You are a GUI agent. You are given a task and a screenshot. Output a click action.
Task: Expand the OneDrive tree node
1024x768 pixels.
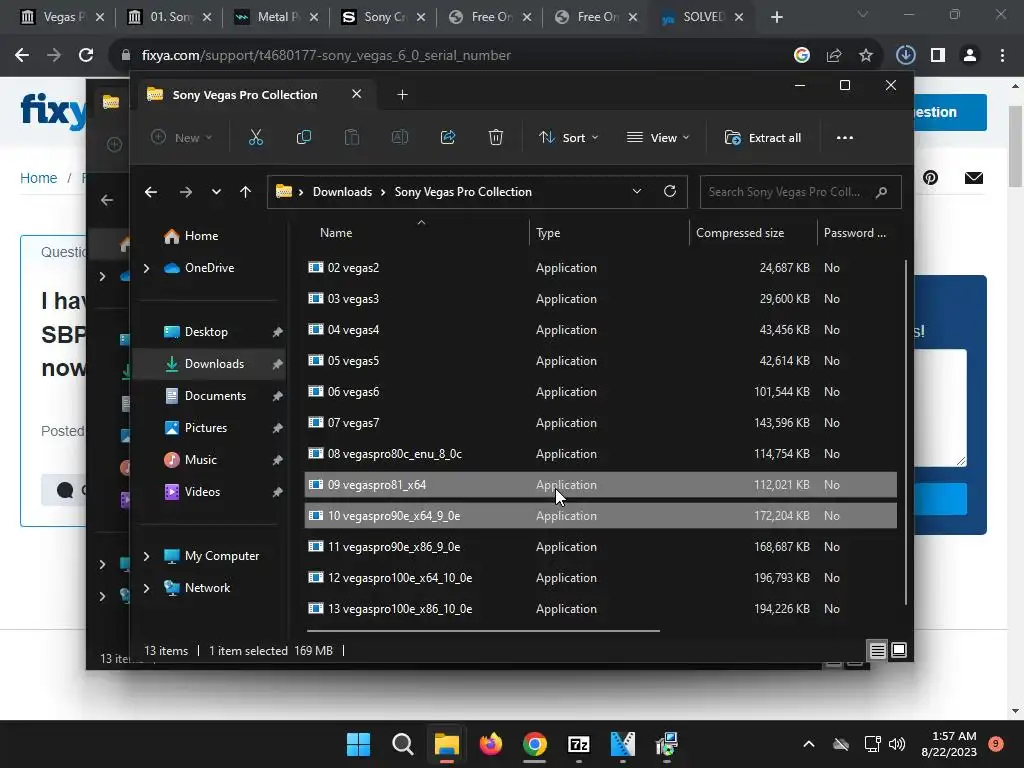(147, 268)
